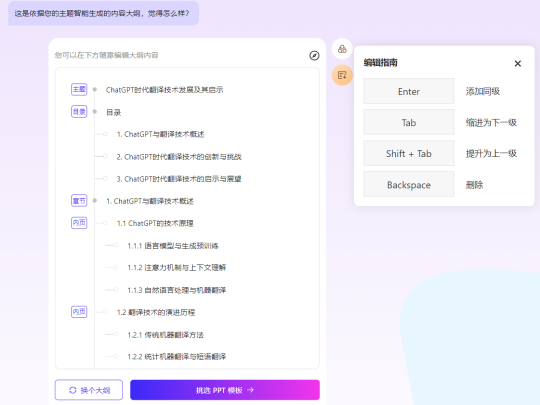
Task: Click the node circle before 1.2.1 row
Action: click(x=116, y=334)
